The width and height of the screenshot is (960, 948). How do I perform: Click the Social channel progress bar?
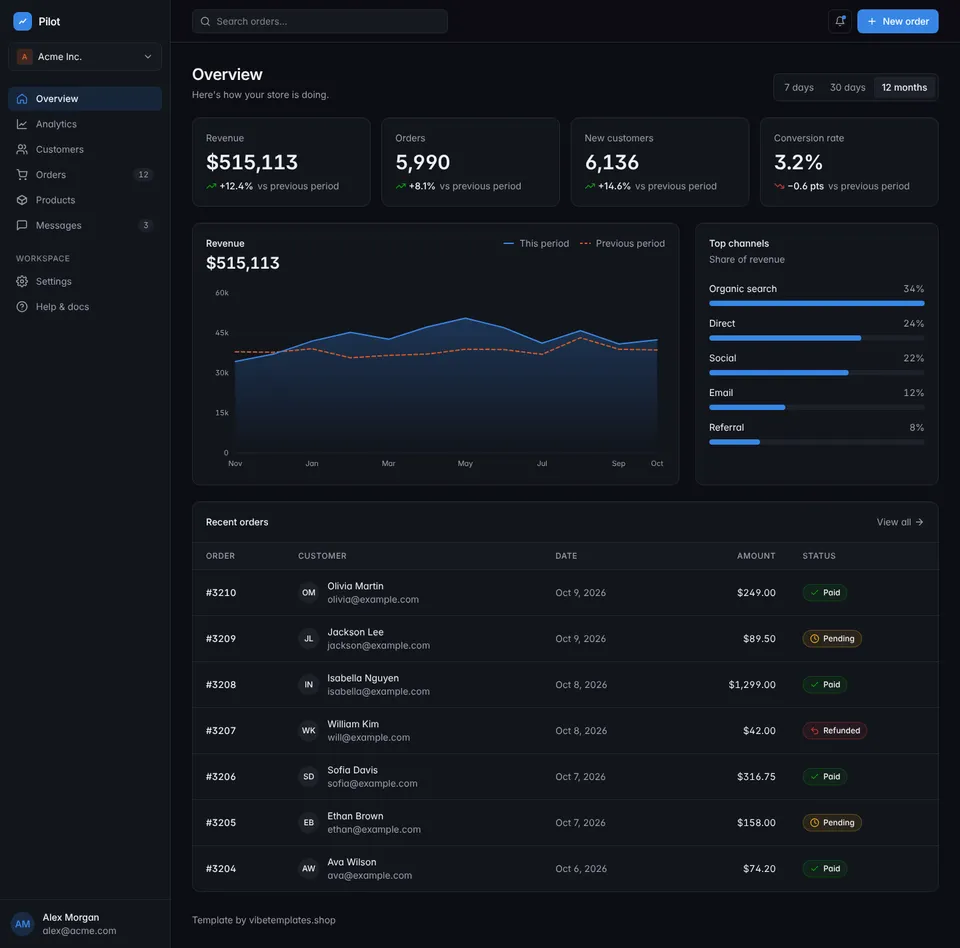[x=817, y=372]
